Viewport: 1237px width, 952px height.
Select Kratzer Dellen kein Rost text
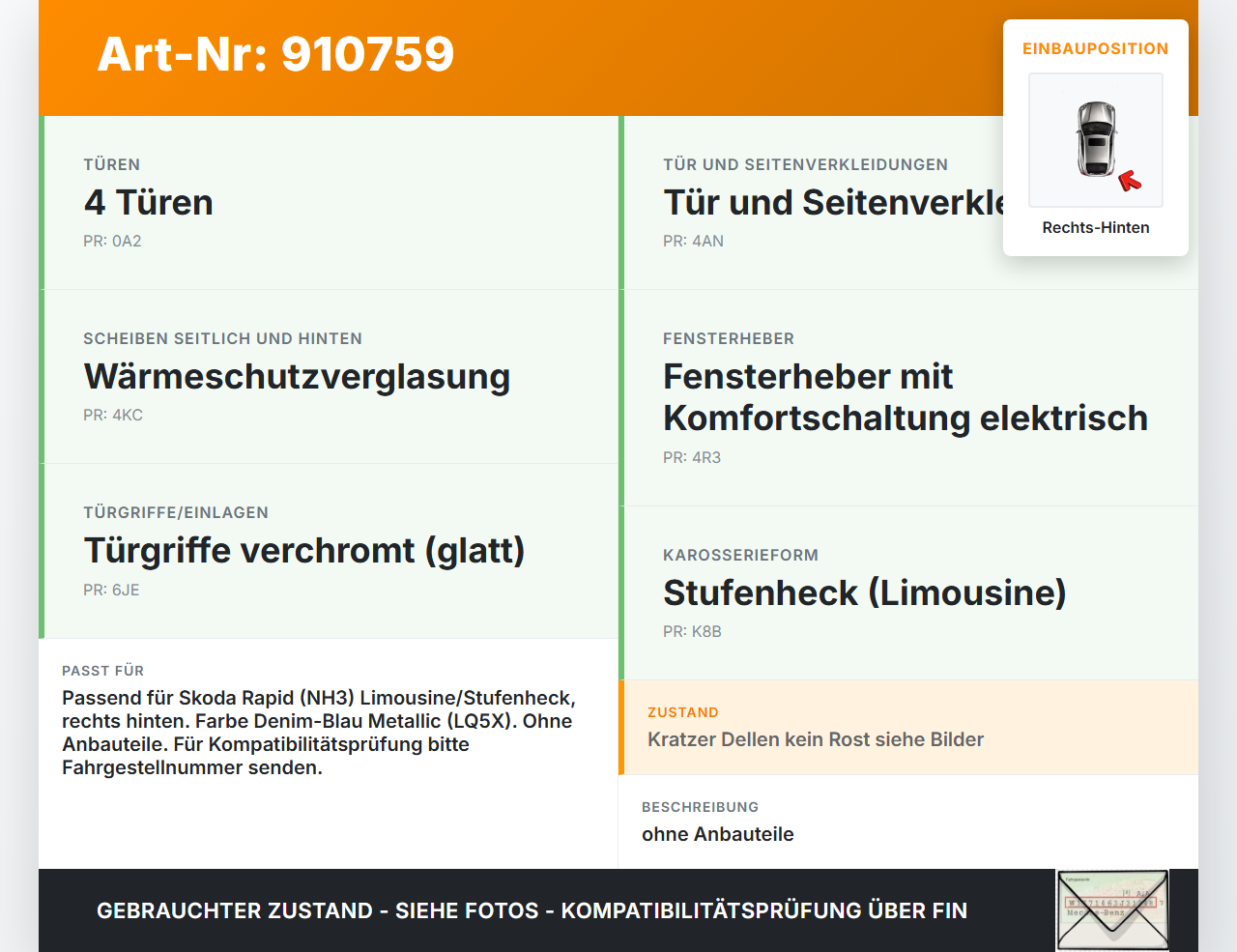[816, 739]
